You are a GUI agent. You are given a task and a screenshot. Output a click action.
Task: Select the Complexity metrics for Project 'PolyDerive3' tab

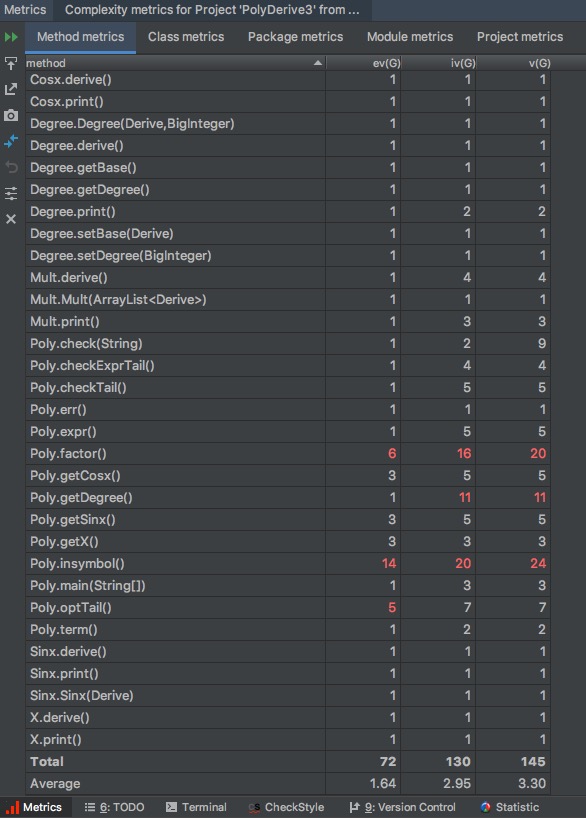click(x=212, y=10)
